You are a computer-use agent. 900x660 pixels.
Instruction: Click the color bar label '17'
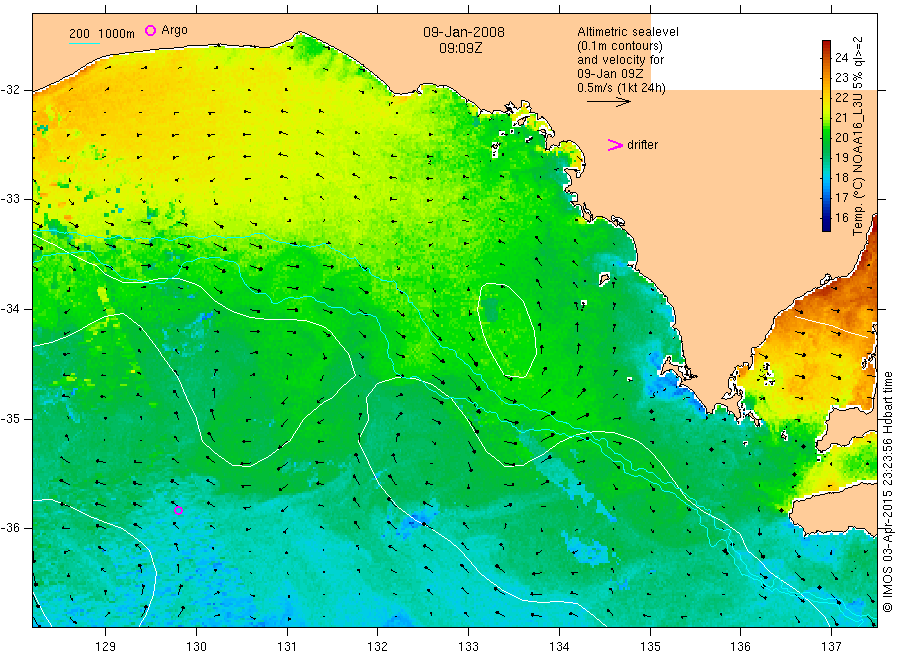point(841,198)
